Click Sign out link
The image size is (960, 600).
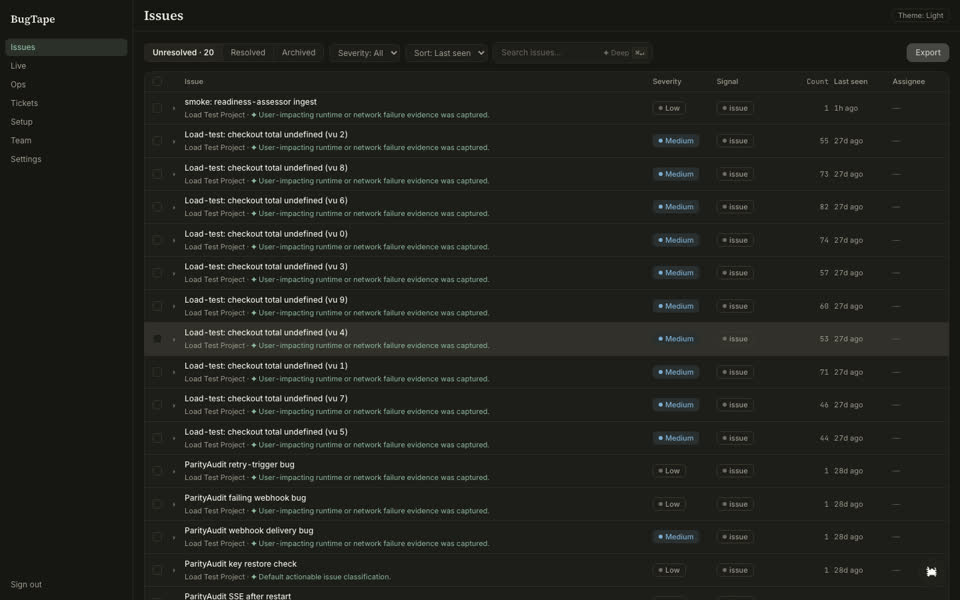click(26, 585)
